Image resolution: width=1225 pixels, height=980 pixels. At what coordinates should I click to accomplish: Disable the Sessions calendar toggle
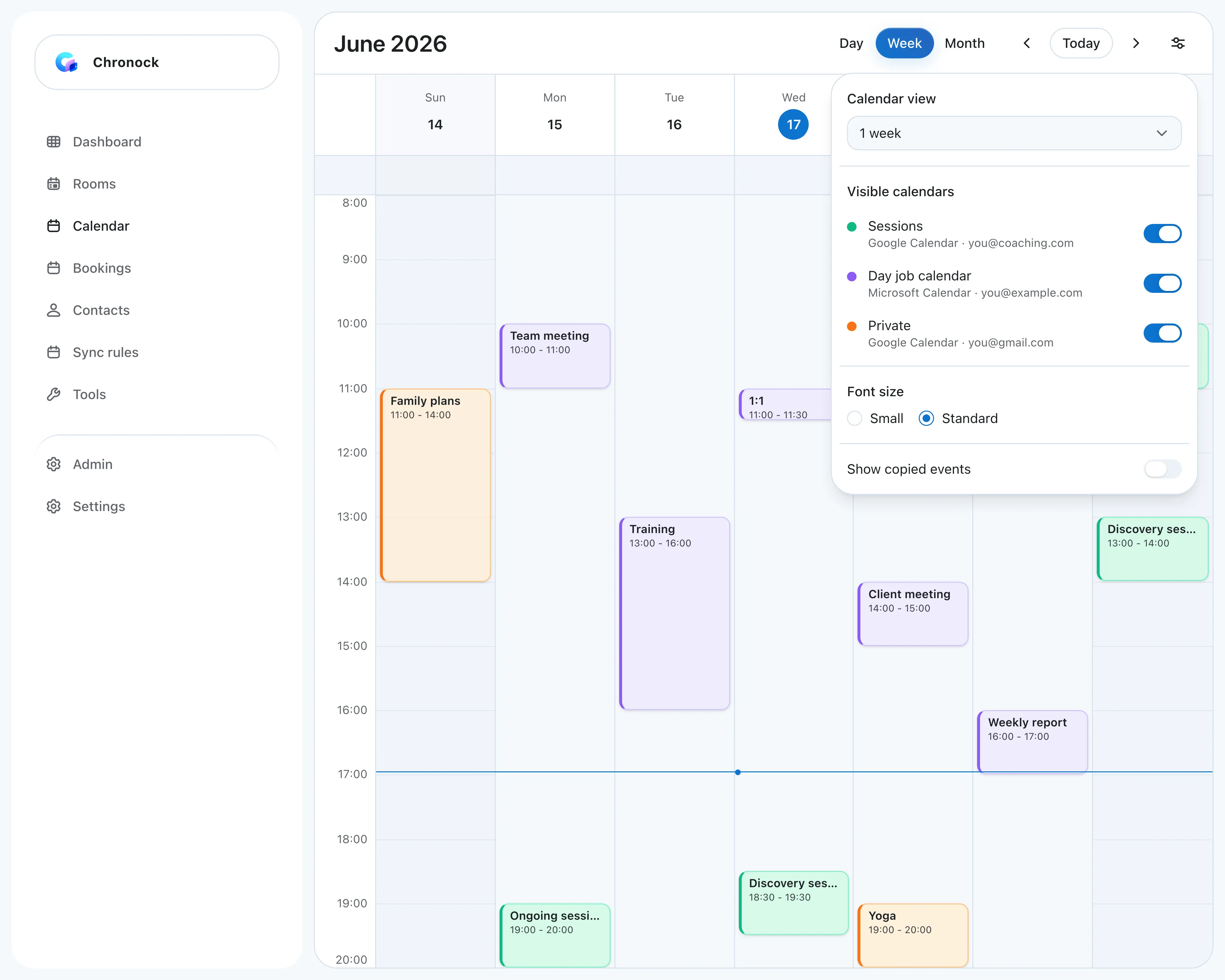pos(1162,234)
